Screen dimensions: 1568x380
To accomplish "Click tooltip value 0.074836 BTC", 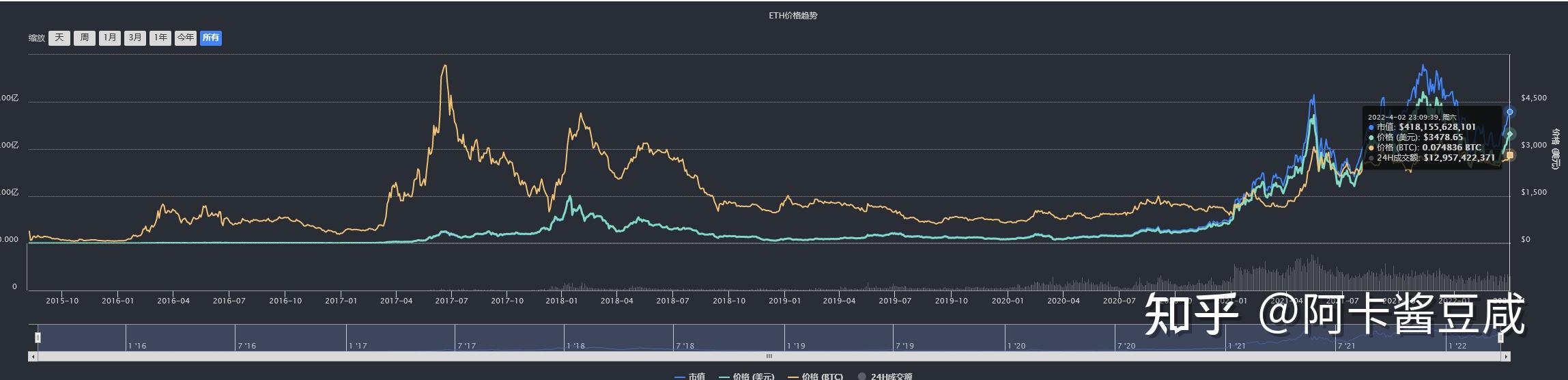I will tap(1451, 148).
